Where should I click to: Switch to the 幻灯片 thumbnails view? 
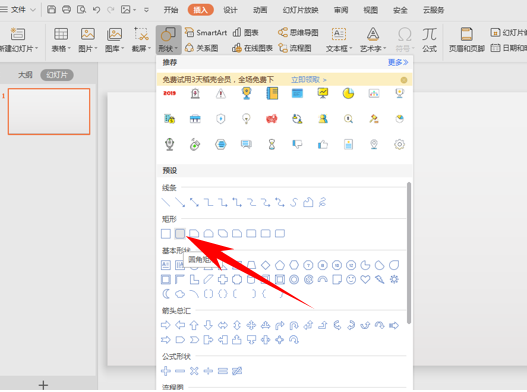[x=57, y=75]
